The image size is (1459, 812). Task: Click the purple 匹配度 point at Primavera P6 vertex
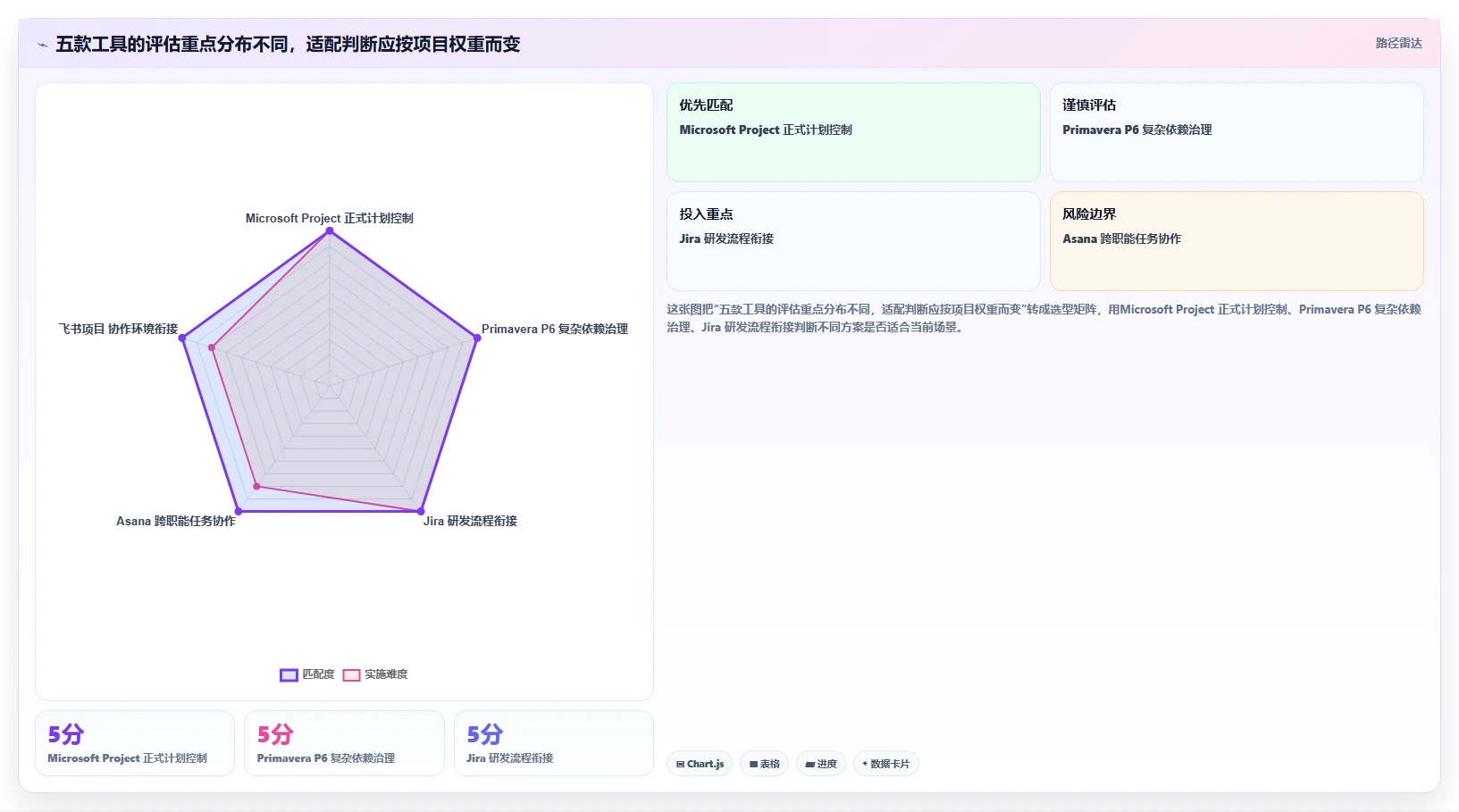pyautogui.click(x=476, y=338)
